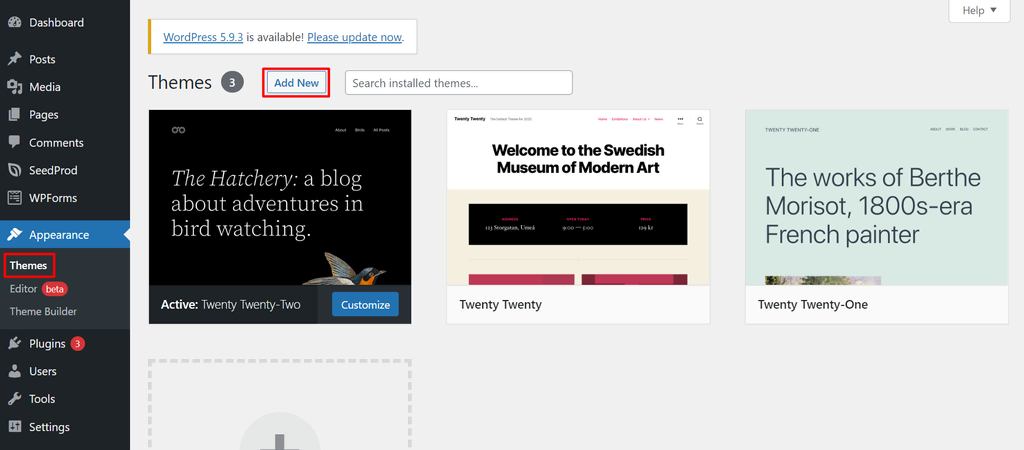The image size is (1024, 450).
Task: Open the Media library icon
Action: [x=14, y=87]
